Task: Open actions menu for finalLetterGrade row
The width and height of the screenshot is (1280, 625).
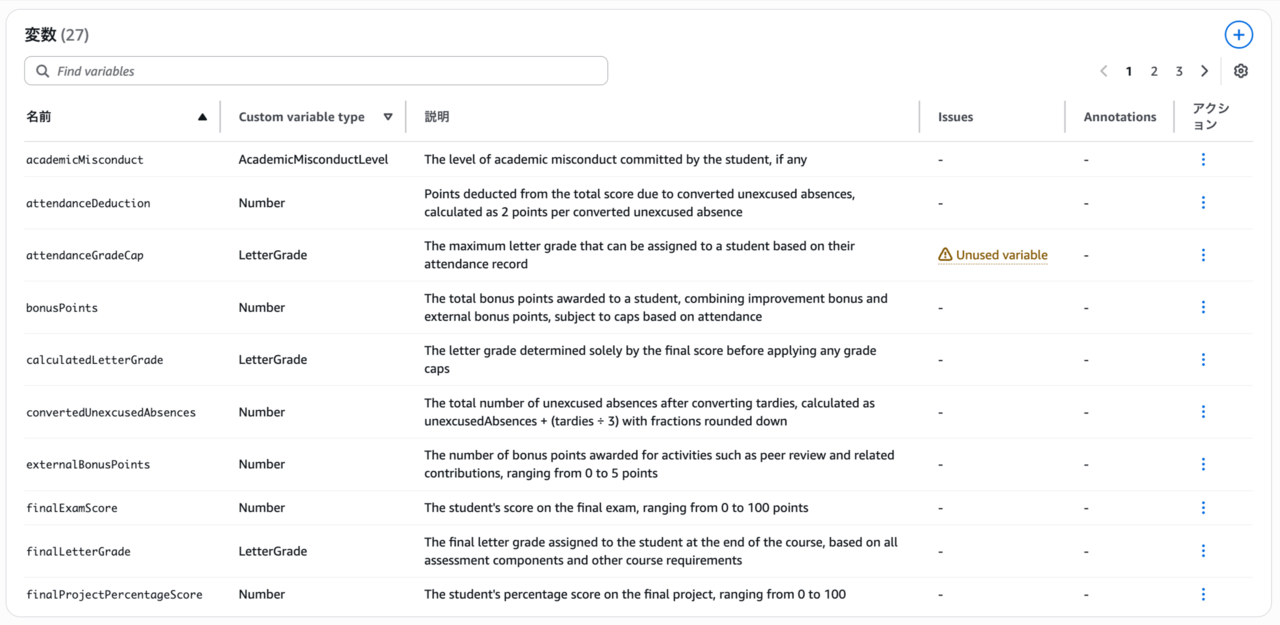Action: pyautogui.click(x=1203, y=551)
